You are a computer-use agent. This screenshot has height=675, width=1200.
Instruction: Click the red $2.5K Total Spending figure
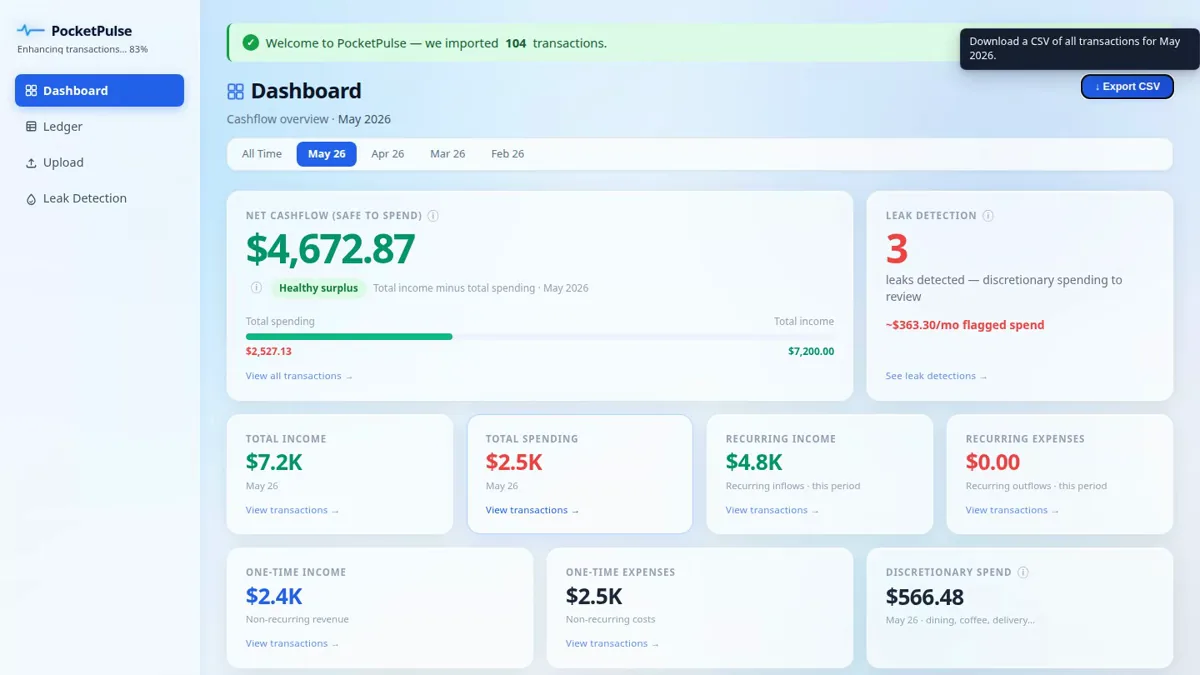click(x=514, y=462)
